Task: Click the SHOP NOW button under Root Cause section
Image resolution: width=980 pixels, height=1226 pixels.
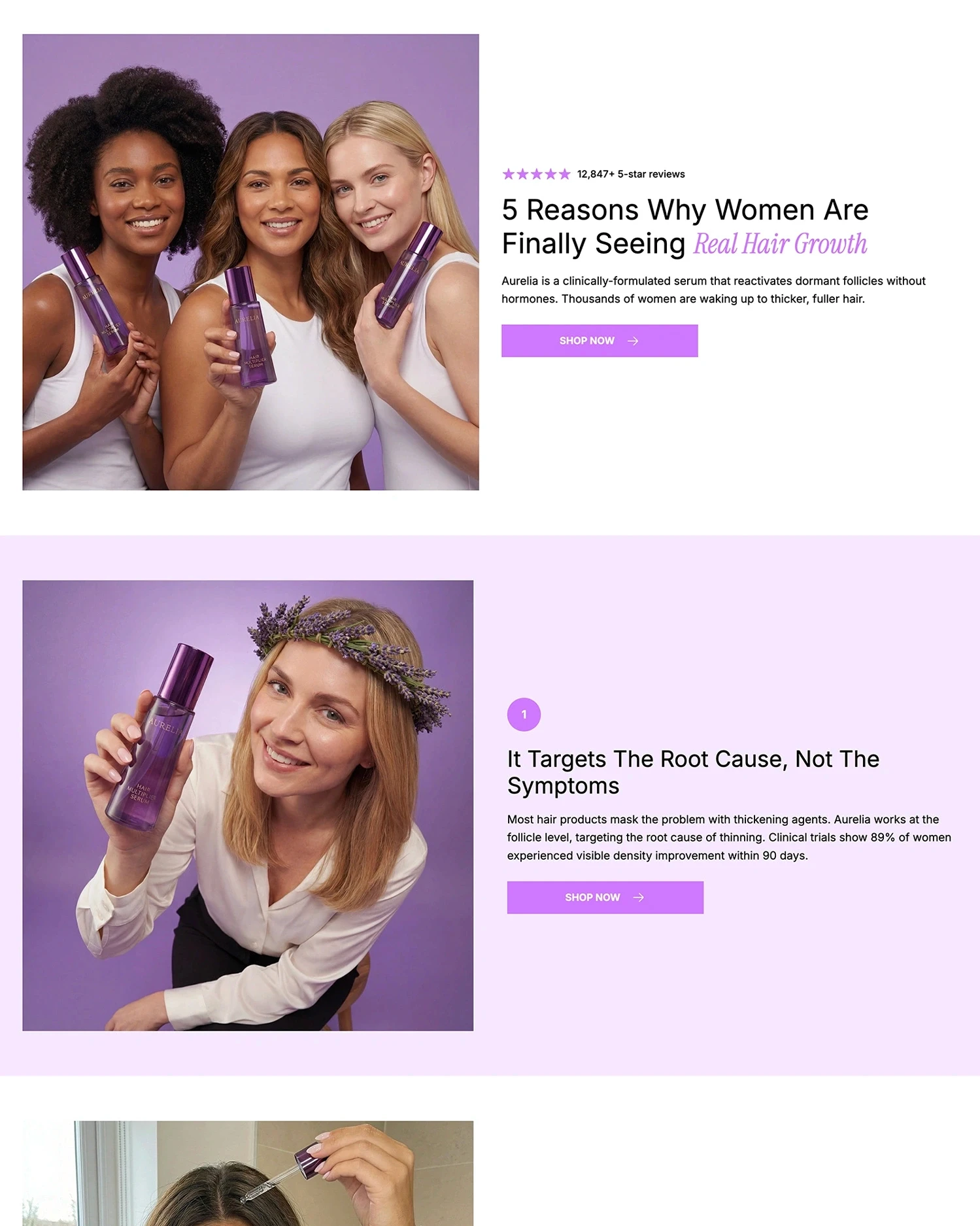Action: [x=605, y=897]
